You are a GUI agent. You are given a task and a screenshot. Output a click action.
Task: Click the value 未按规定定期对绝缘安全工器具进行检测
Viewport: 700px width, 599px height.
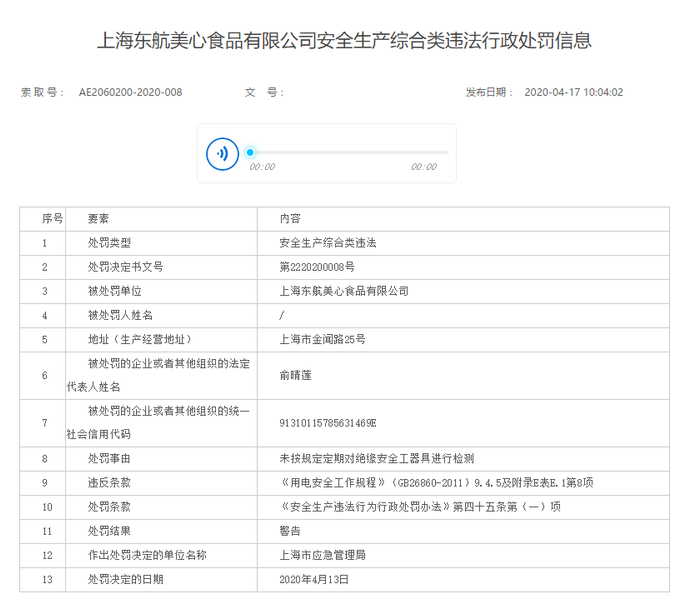point(377,459)
